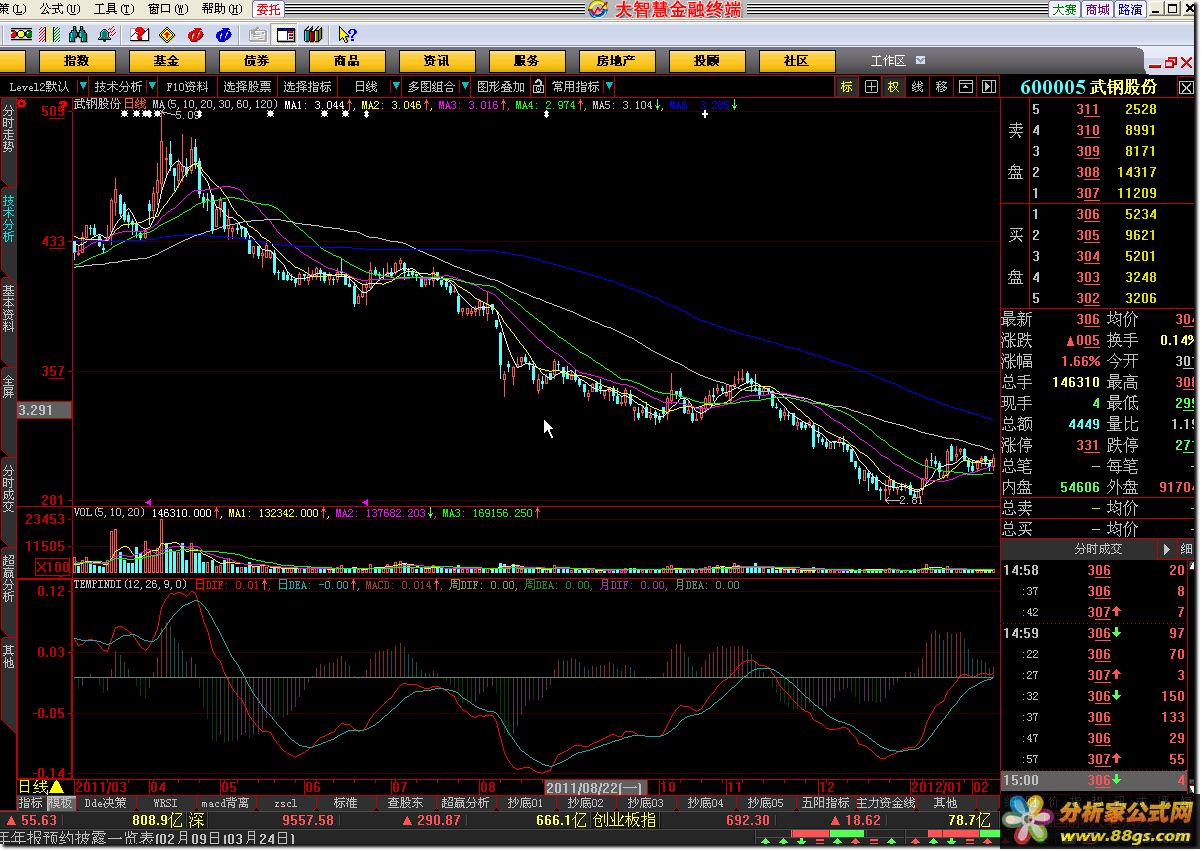Click the lock icon beside 图形叠加
Image resolution: width=1202 pixels, height=851 pixels.
tap(538, 87)
